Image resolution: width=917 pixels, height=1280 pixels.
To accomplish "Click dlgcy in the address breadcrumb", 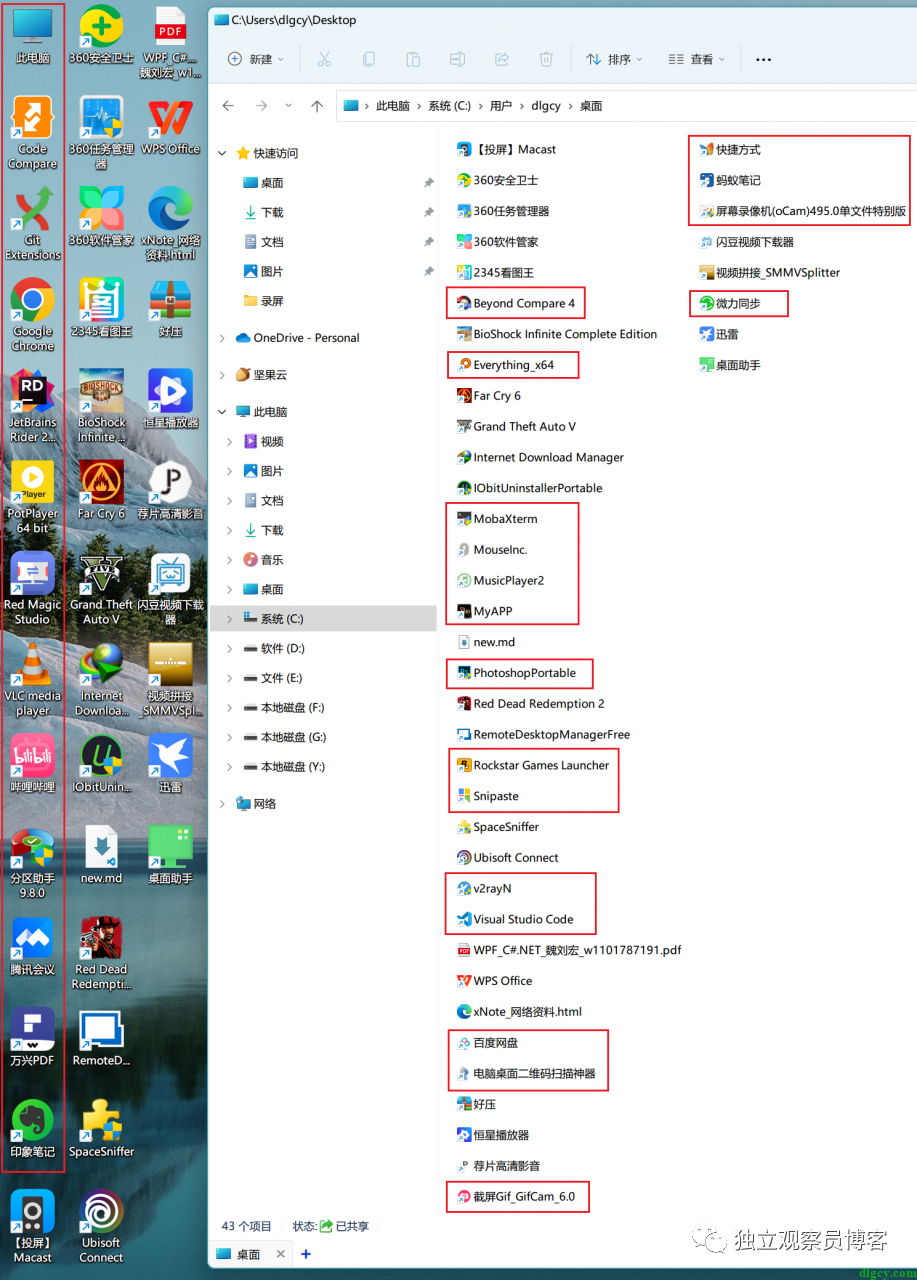I will [546, 106].
